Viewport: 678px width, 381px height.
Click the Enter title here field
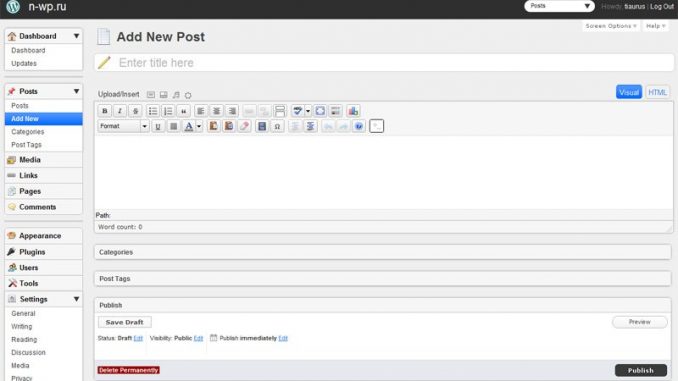coord(384,63)
